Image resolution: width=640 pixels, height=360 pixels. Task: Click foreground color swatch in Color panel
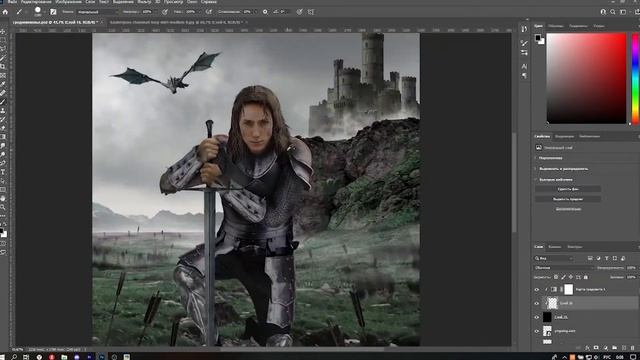[538, 38]
